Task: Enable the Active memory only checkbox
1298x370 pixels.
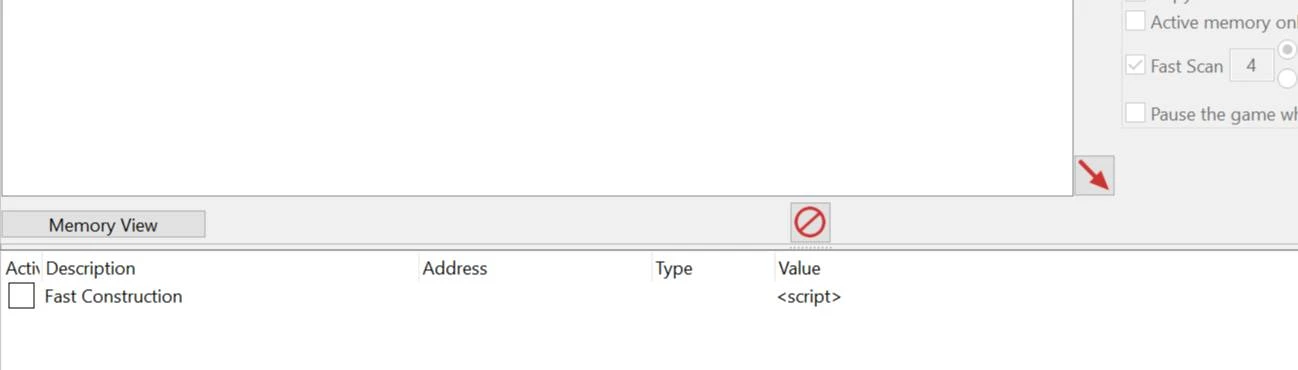Action: [1135, 21]
